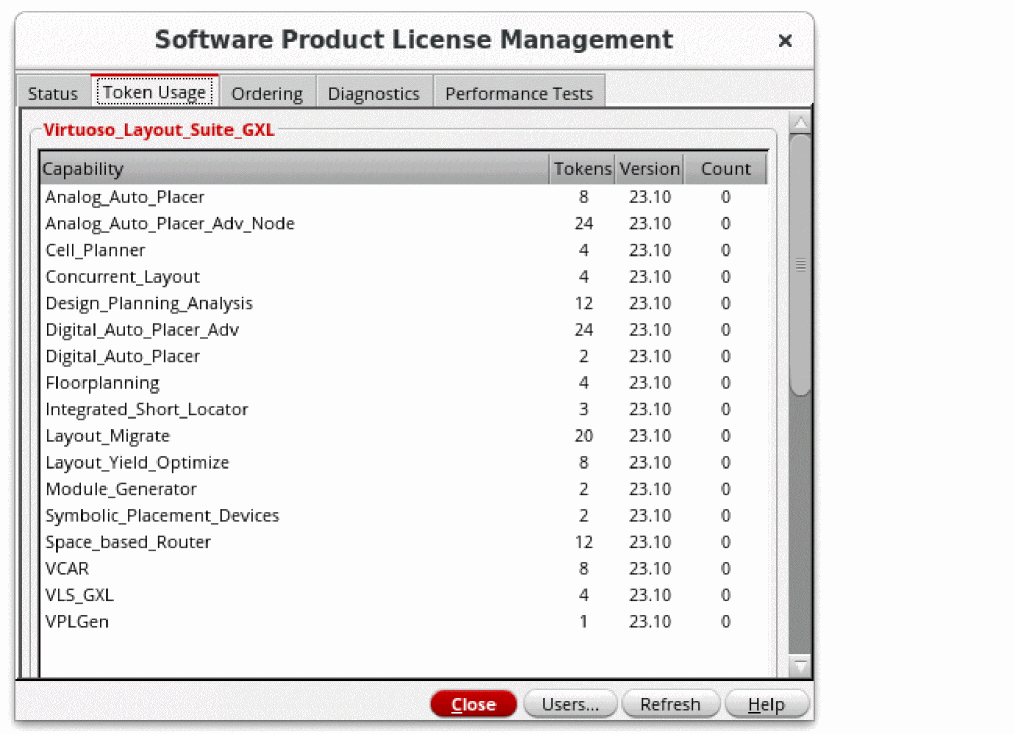Sort by the Tokens column header

582,169
